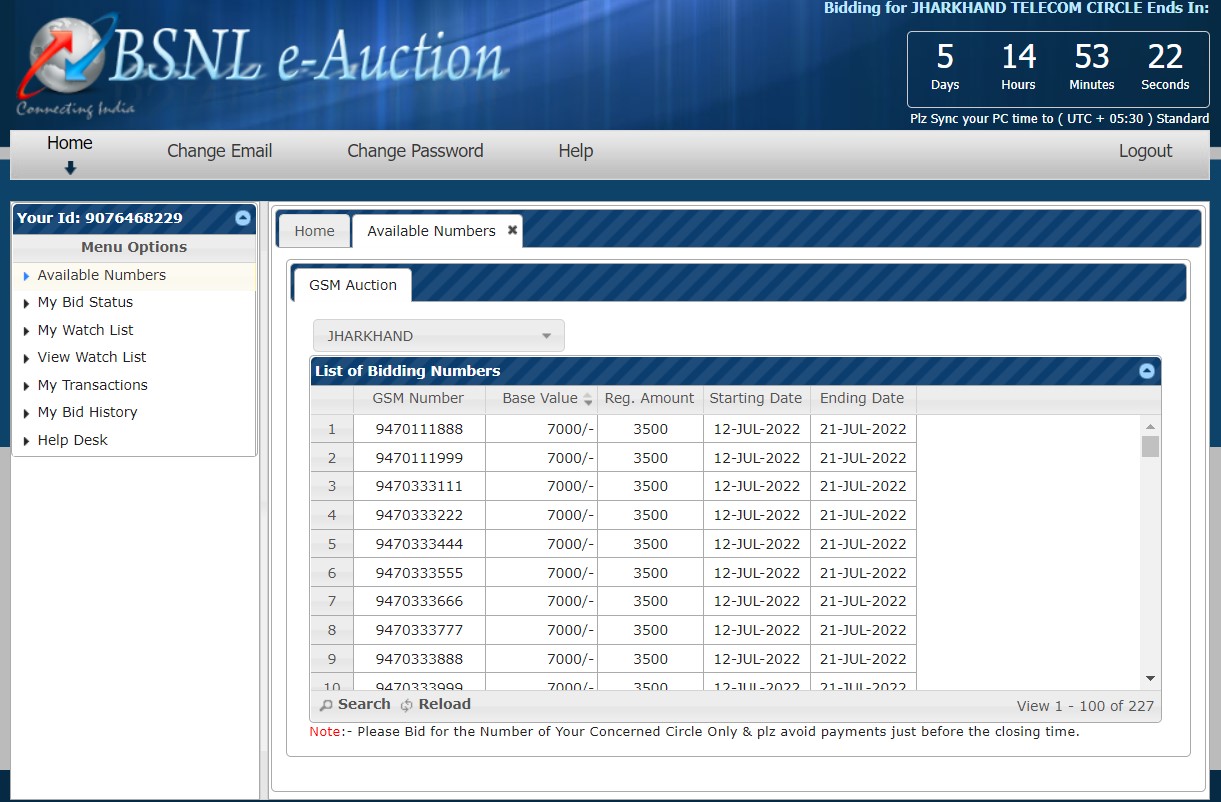This screenshot has width=1221, height=802.
Task: Select GSM number 9470333666
Action: [419, 601]
